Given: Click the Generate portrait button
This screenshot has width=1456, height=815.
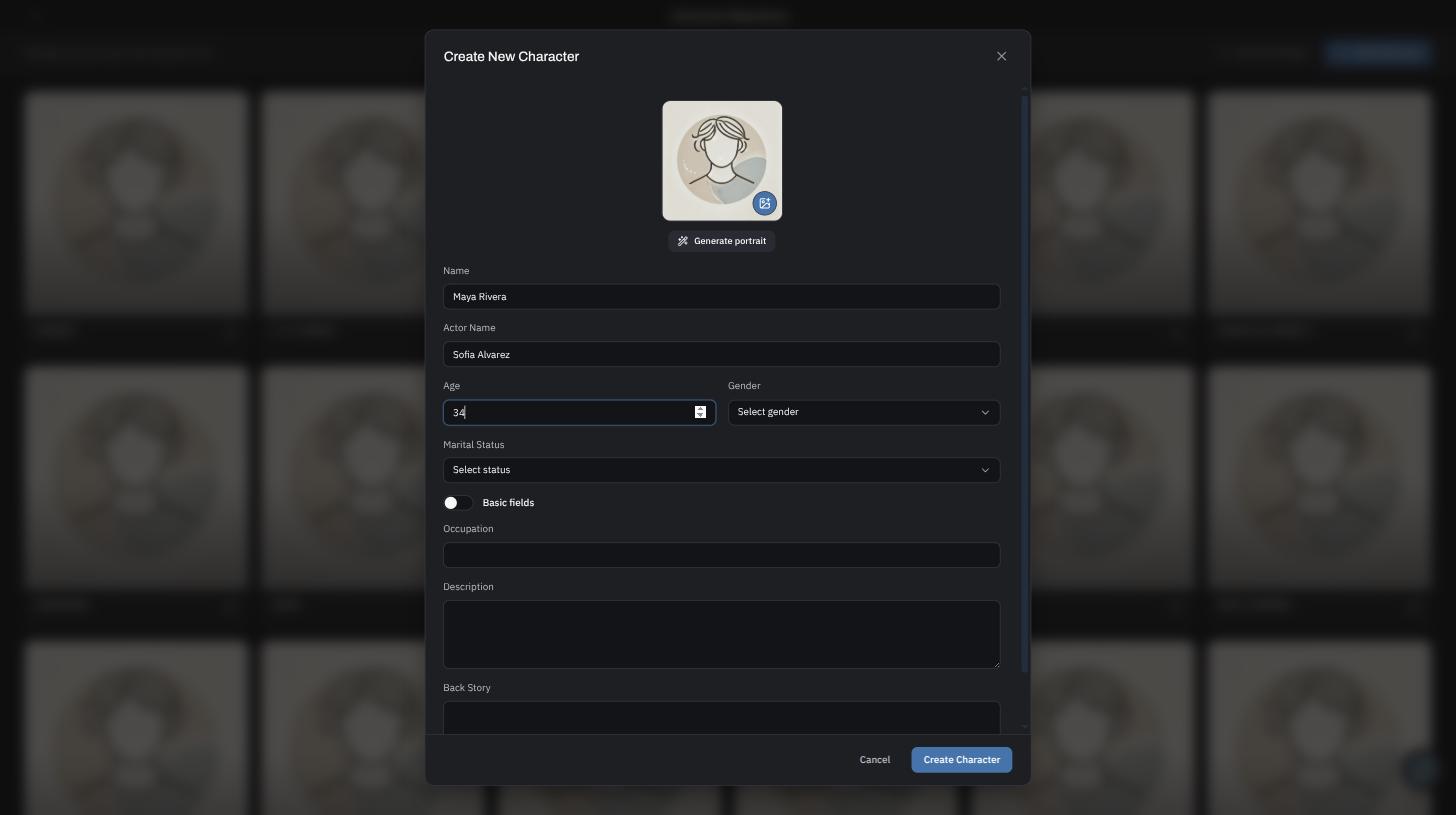Looking at the screenshot, I should tap(722, 241).
